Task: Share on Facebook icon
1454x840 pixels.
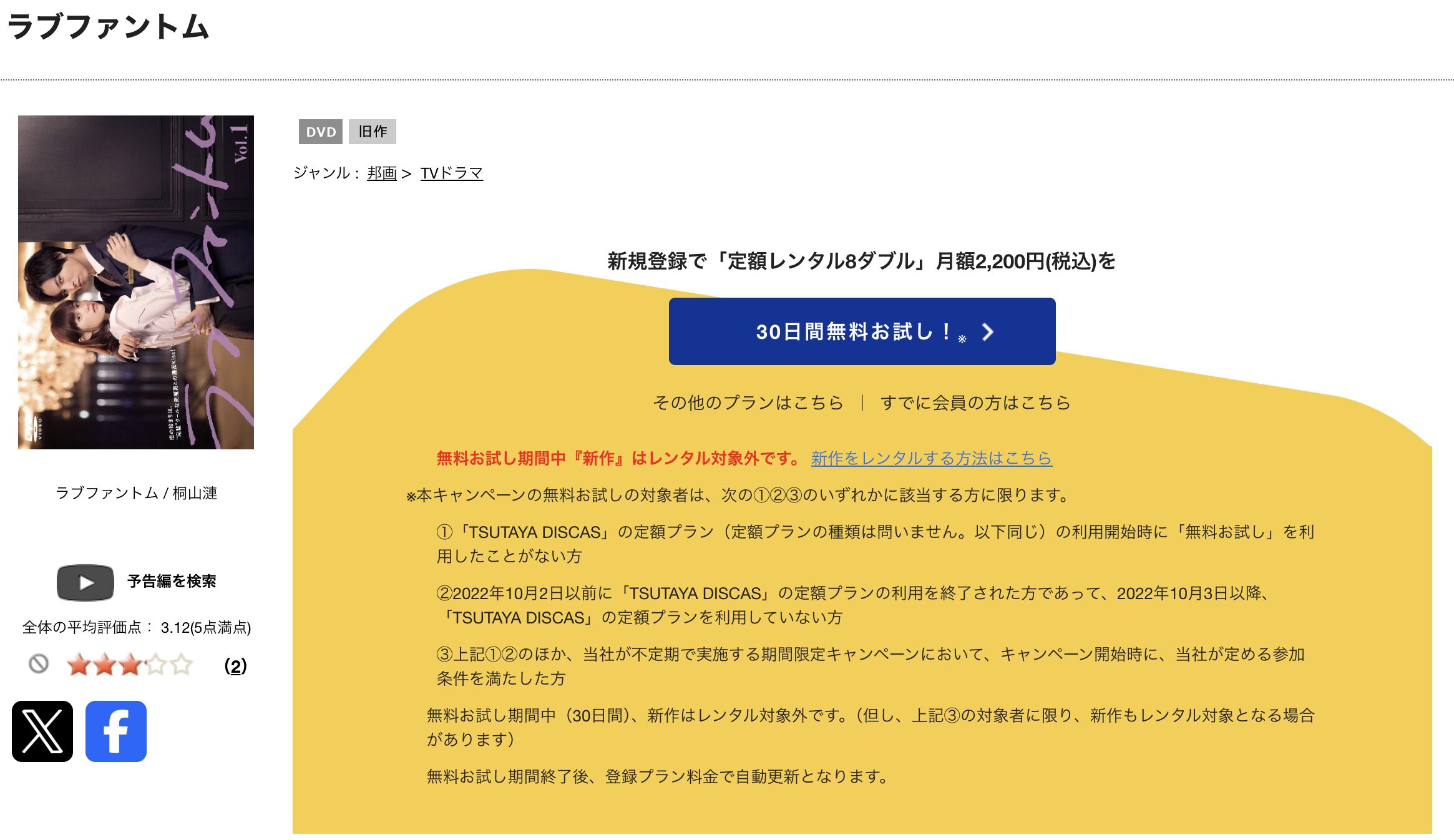Action: point(116,731)
